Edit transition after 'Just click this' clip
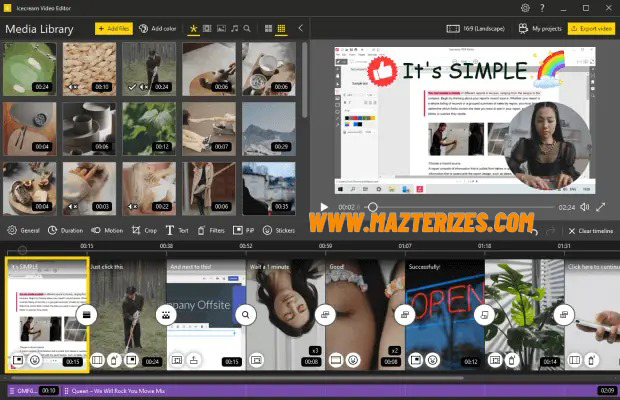Image resolution: width=620 pixels, height=400 pixels. (166, 315)
